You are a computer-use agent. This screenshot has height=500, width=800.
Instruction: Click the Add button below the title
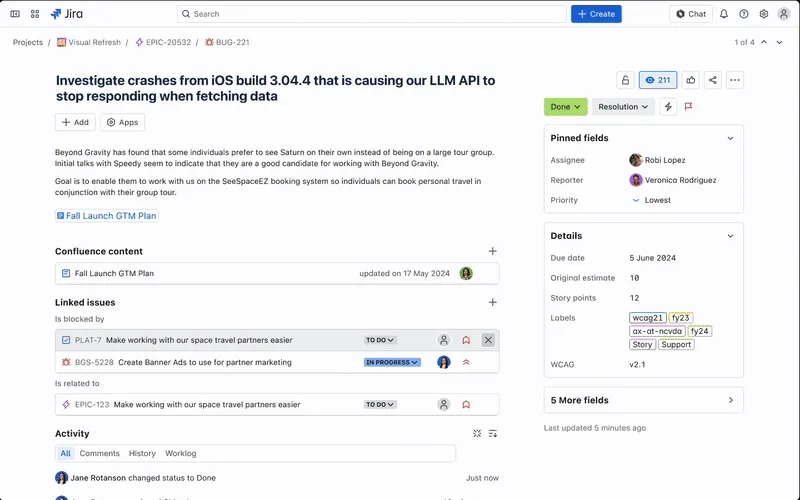75,122
